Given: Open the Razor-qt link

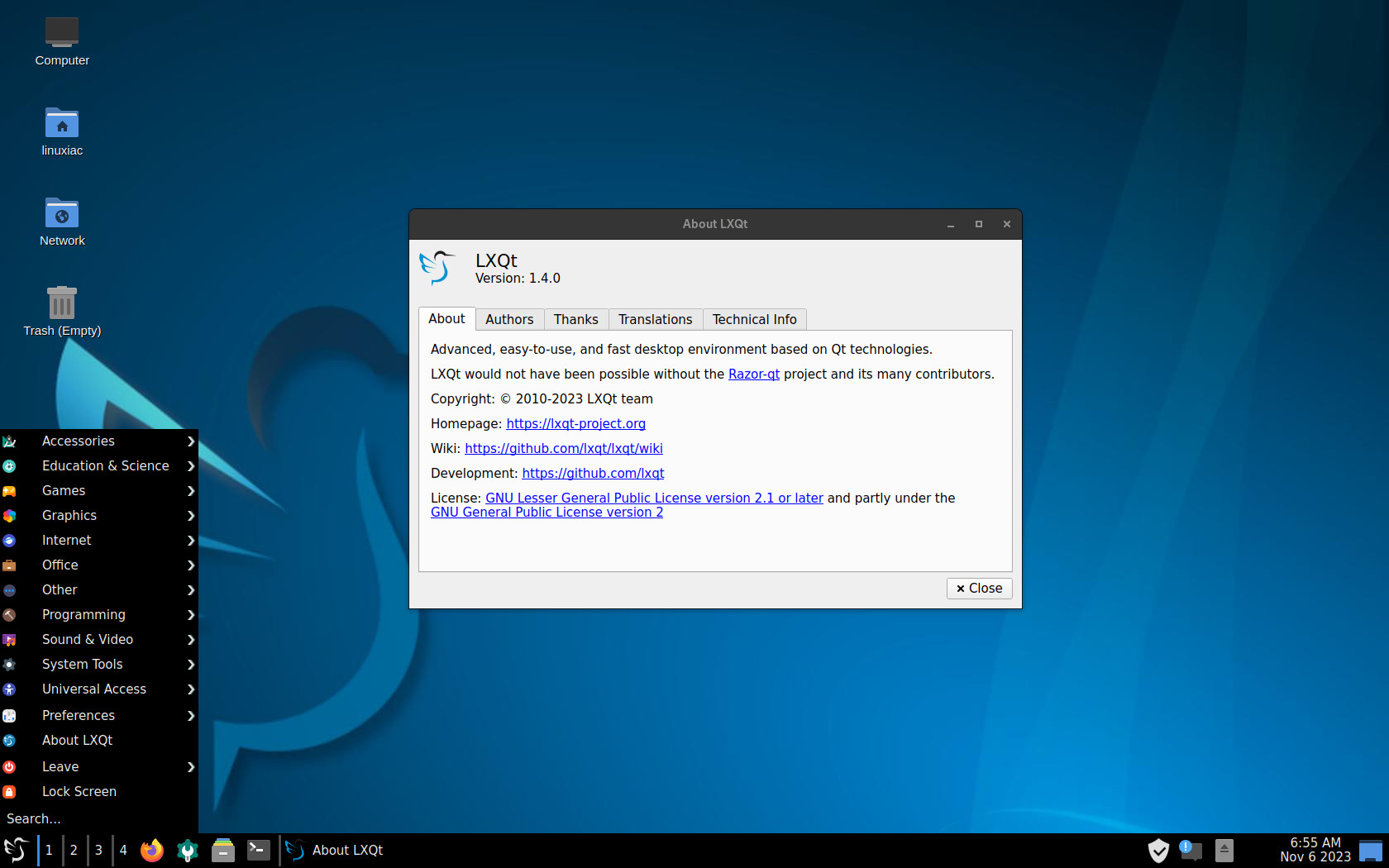Looking at the screenshot, I should (753, 374).
